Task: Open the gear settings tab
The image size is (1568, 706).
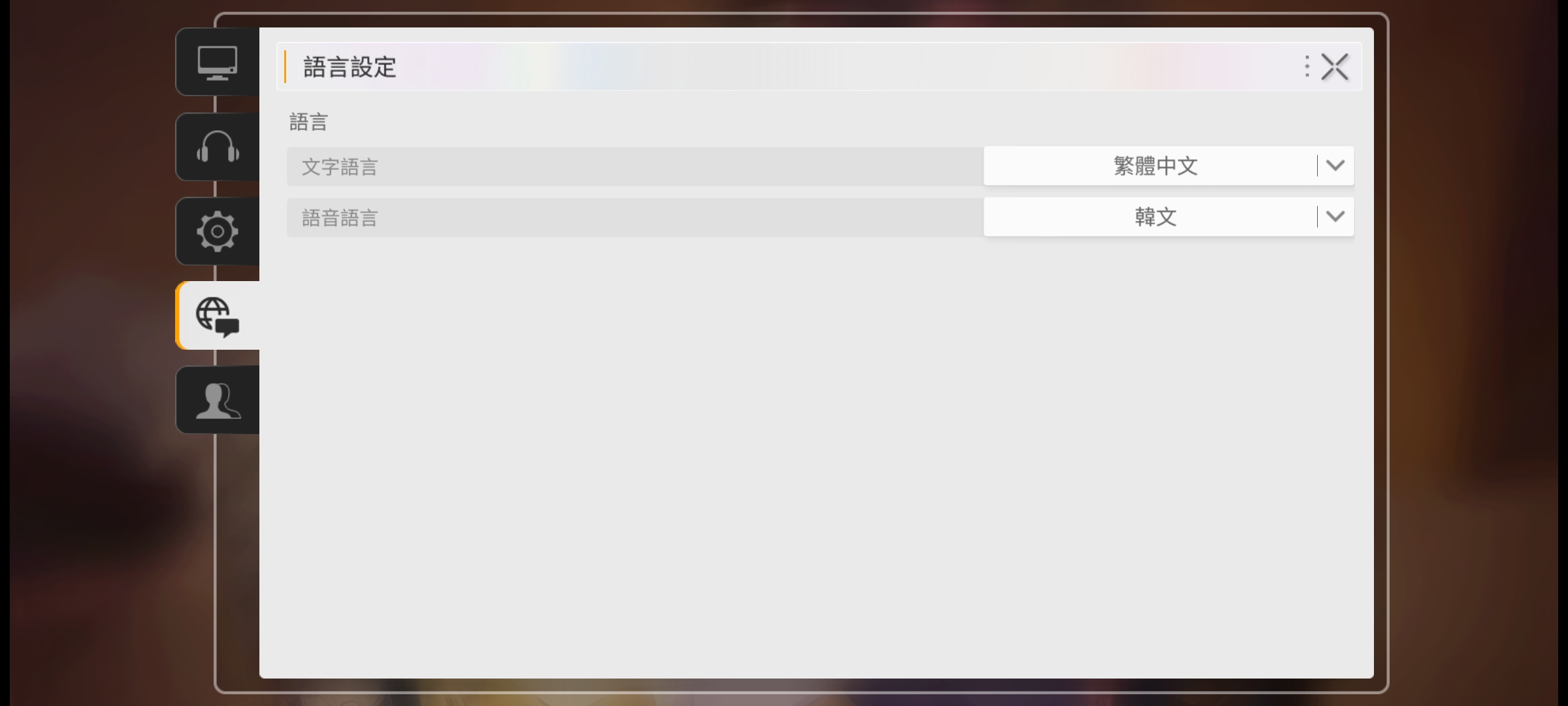Action: [x=218, y=231]
